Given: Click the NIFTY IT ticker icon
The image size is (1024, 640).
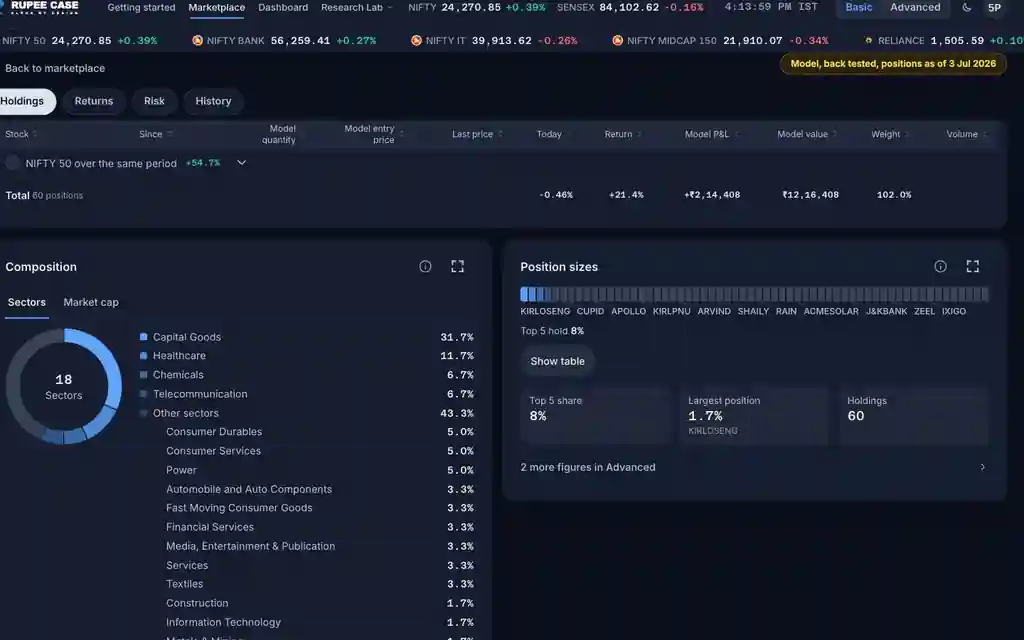Looking at the screenshot, I should click(416, 40).
